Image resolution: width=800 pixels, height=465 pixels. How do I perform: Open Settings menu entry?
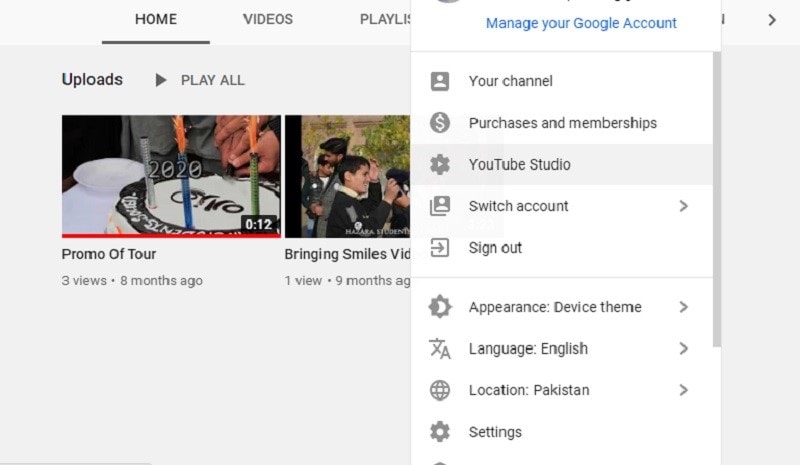[x=562, y=432]
